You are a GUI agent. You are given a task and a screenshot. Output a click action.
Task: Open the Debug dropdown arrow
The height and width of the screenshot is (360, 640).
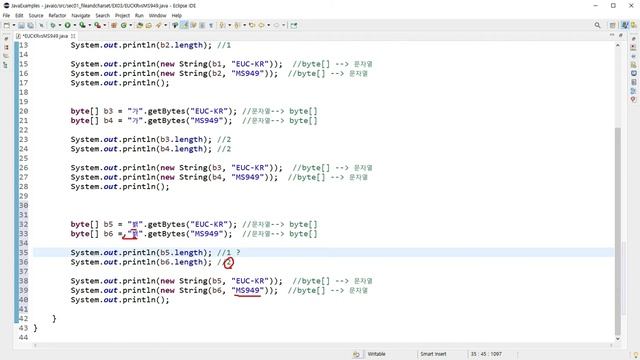(x=60, y=25)
